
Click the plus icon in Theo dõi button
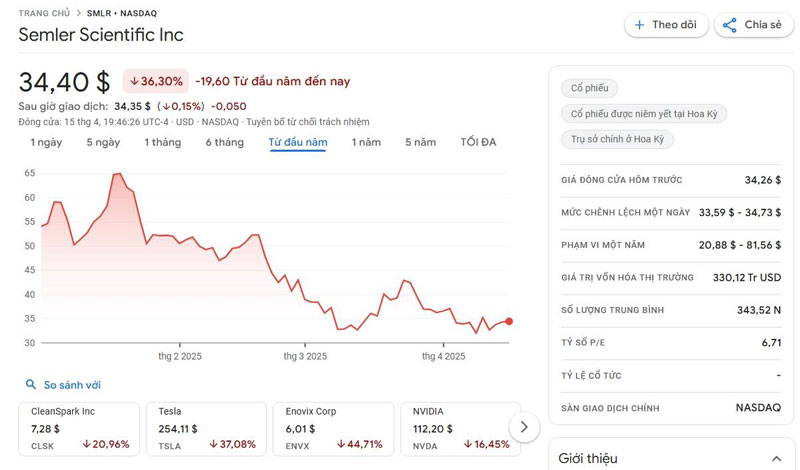click(x=639, y=25)
